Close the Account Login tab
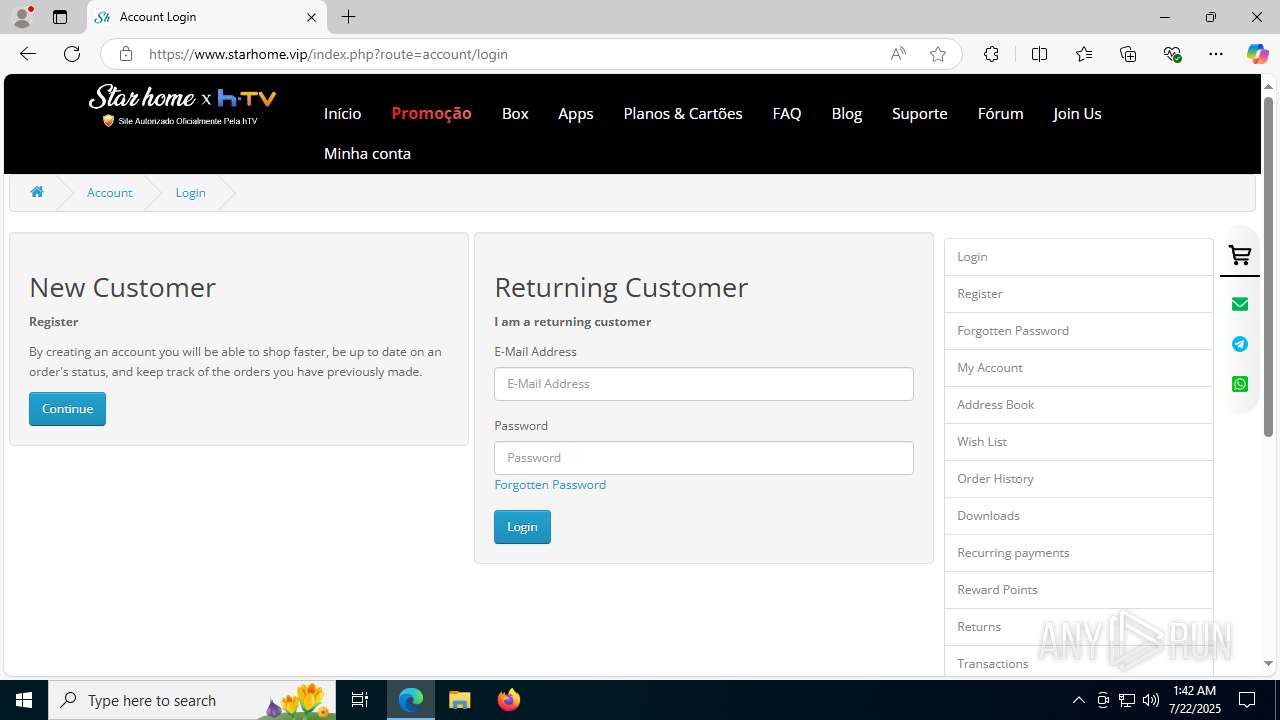 point(311,17)
